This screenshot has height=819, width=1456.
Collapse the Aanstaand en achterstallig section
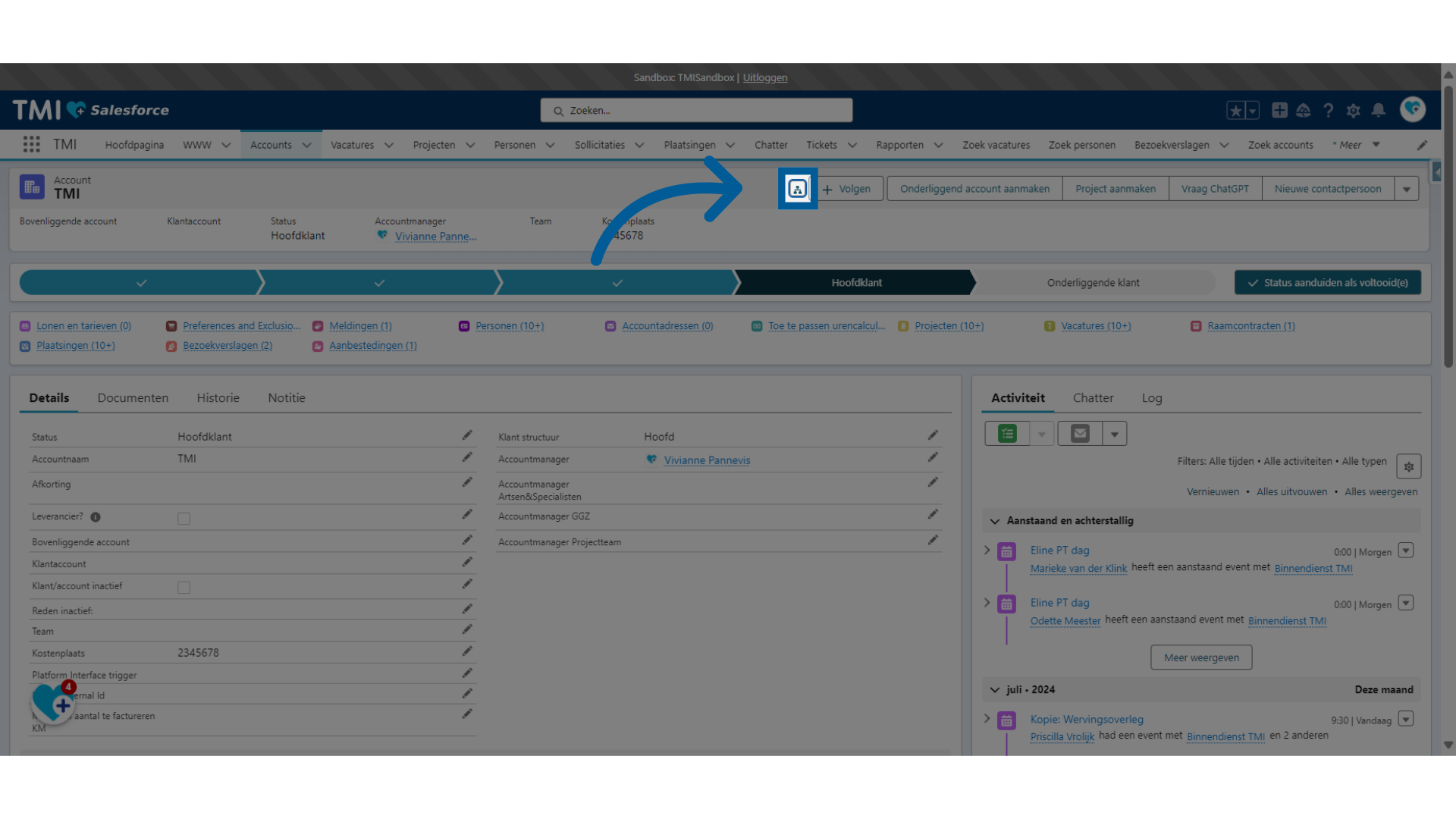coord(995,521)
